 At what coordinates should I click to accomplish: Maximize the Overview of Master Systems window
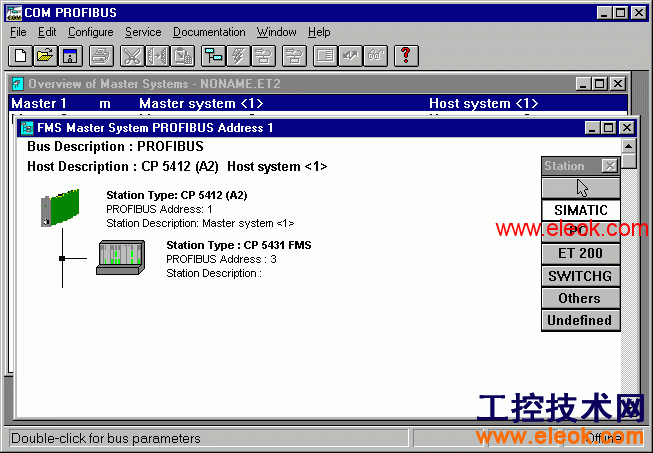pyautogui.click(x=600, y=84)
